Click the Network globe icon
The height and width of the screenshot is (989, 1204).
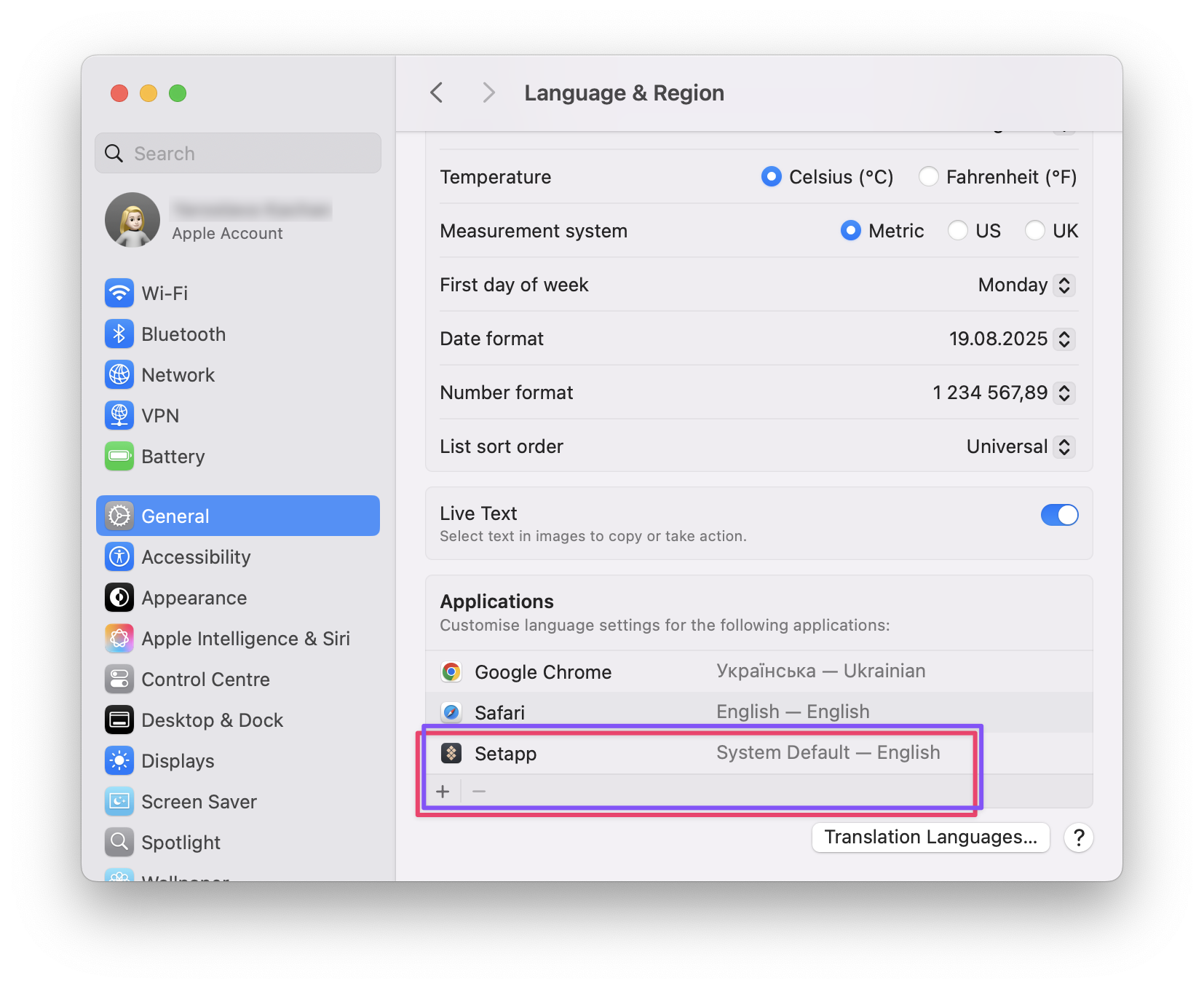pyautogui.click(x=119, y=375)
